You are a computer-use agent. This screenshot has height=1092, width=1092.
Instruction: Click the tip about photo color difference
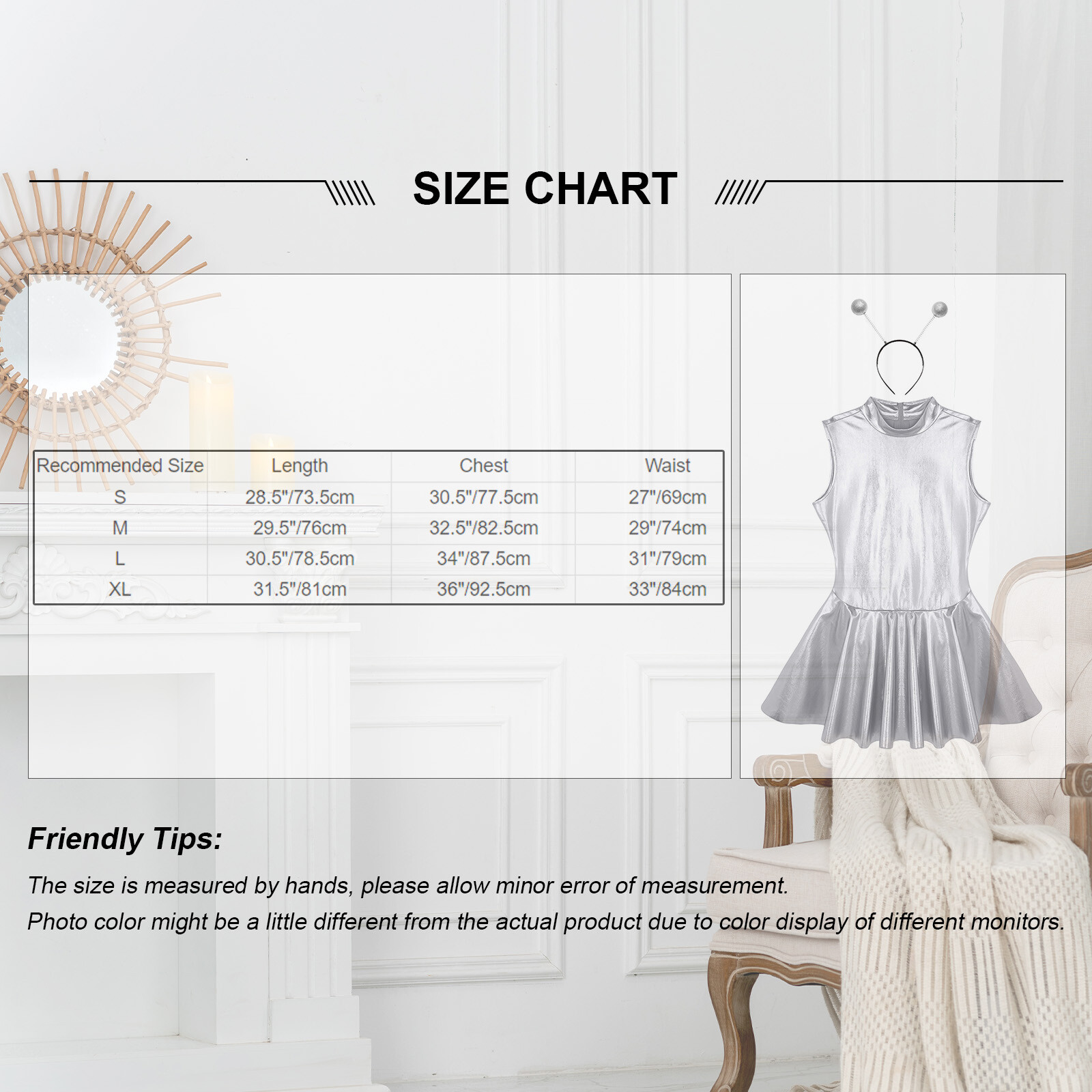(546, 921)
